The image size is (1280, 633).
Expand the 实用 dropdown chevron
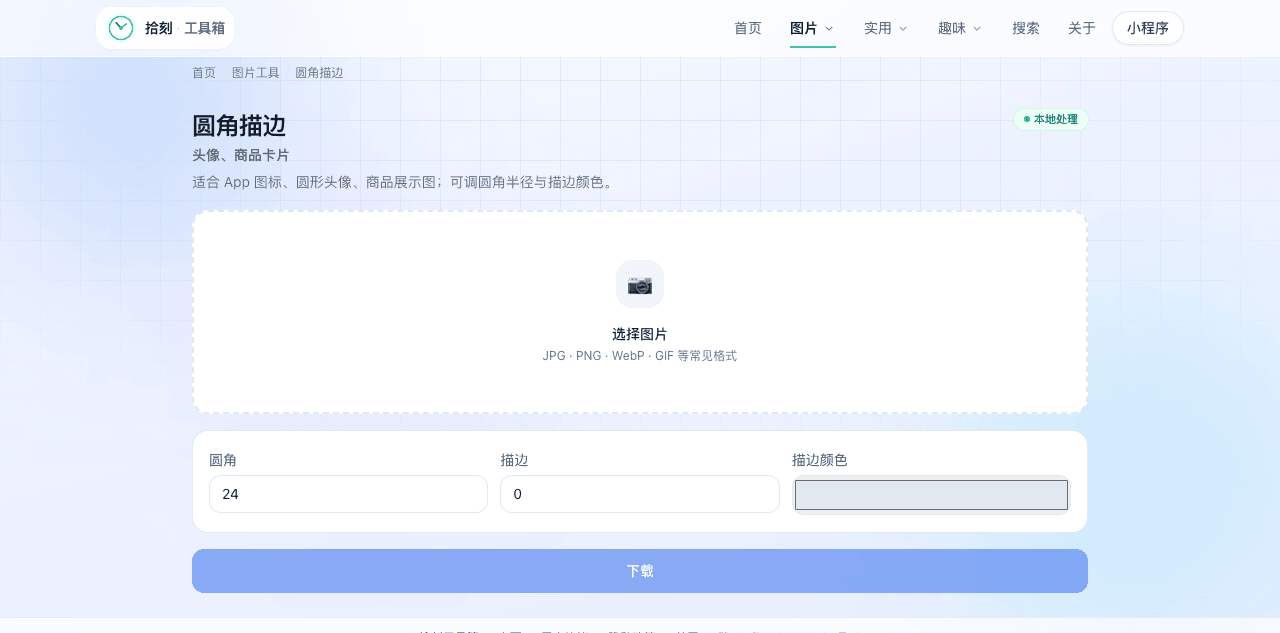pyautogui.click(x=903, y=28)
